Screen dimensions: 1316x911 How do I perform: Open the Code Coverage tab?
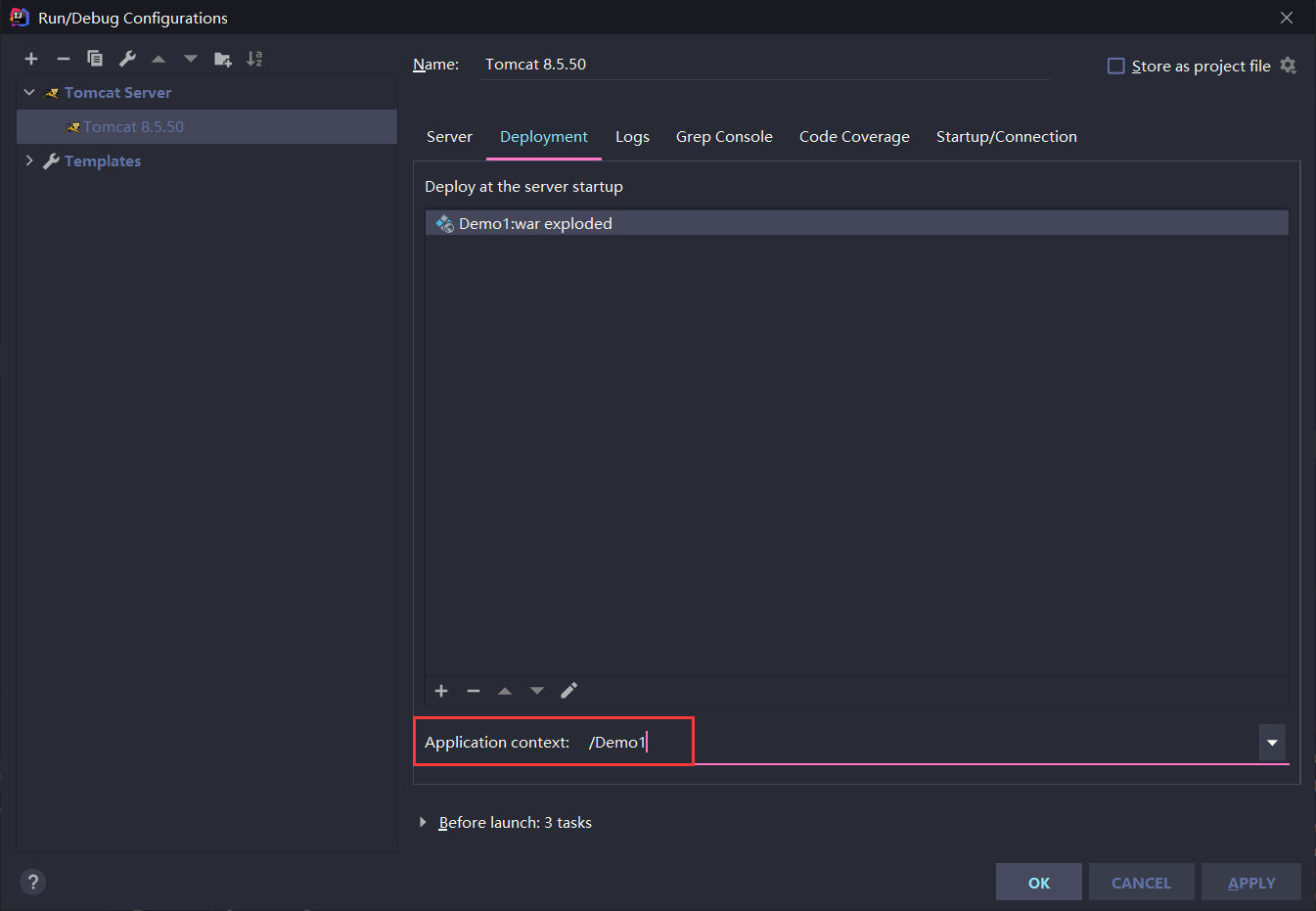[x=854, y=137]
